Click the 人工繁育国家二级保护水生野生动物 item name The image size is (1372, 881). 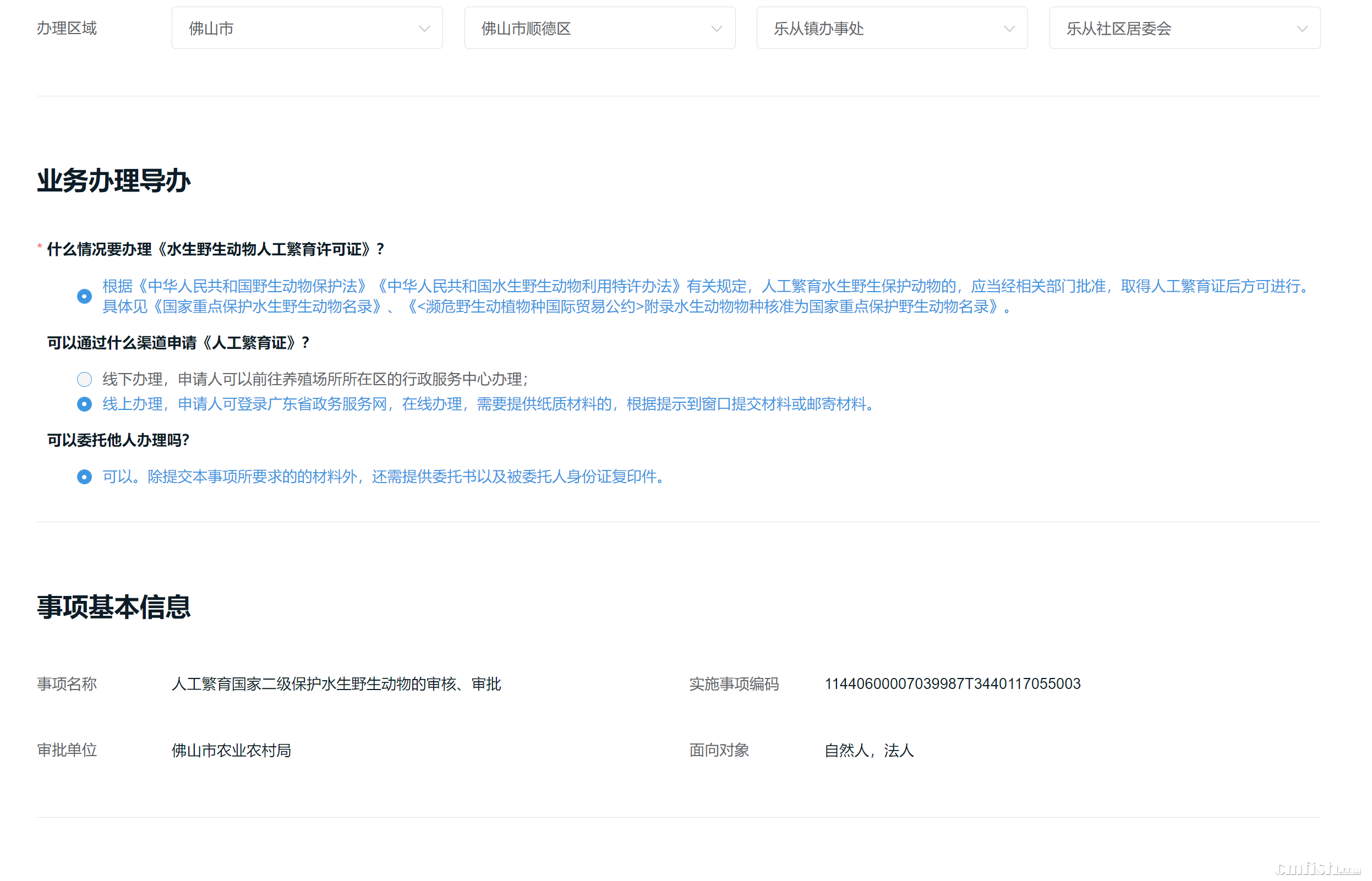point(336,684)
